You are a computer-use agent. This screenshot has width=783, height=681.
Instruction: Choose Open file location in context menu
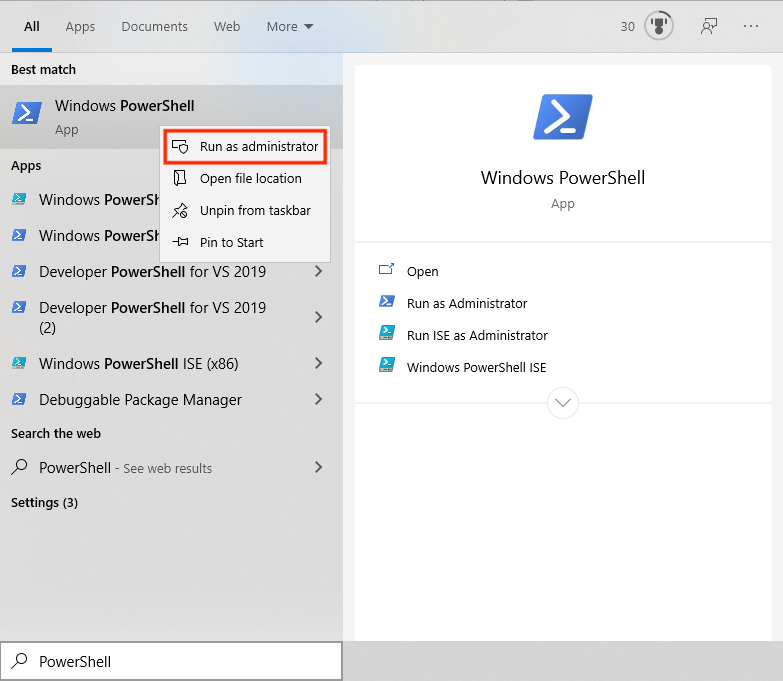pos(245,178)
